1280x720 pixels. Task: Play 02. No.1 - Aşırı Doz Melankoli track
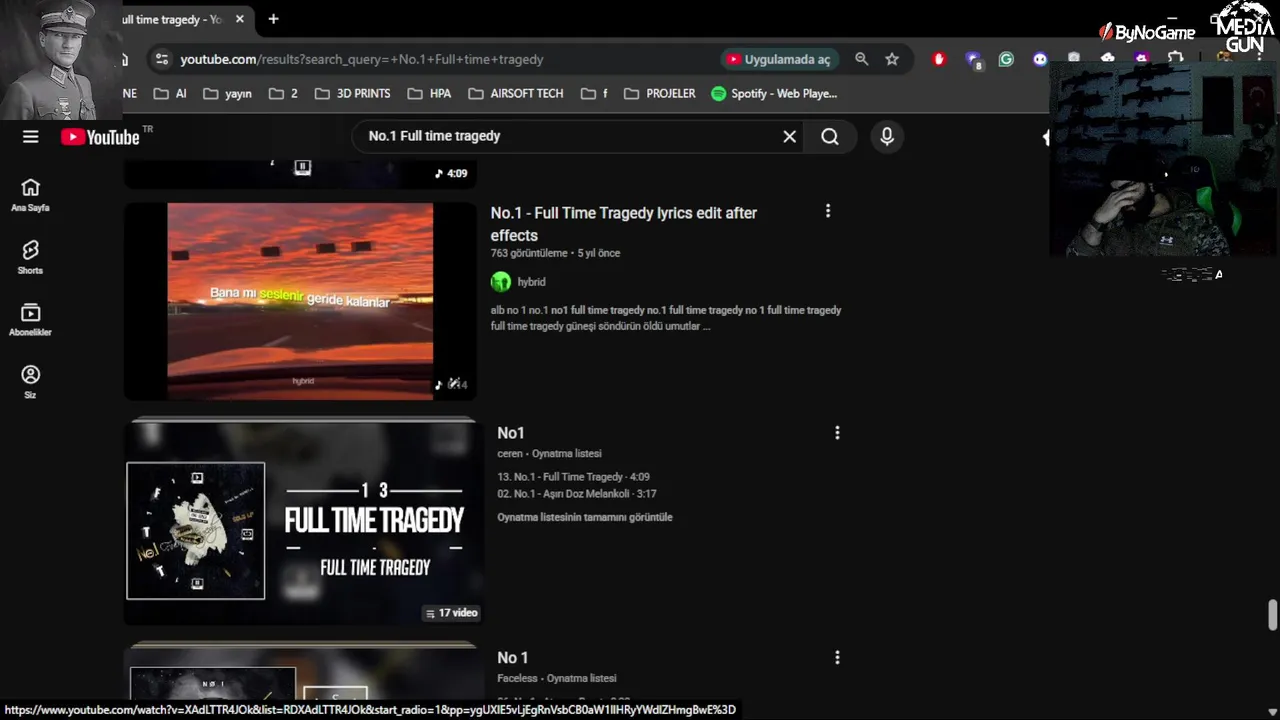577,494
